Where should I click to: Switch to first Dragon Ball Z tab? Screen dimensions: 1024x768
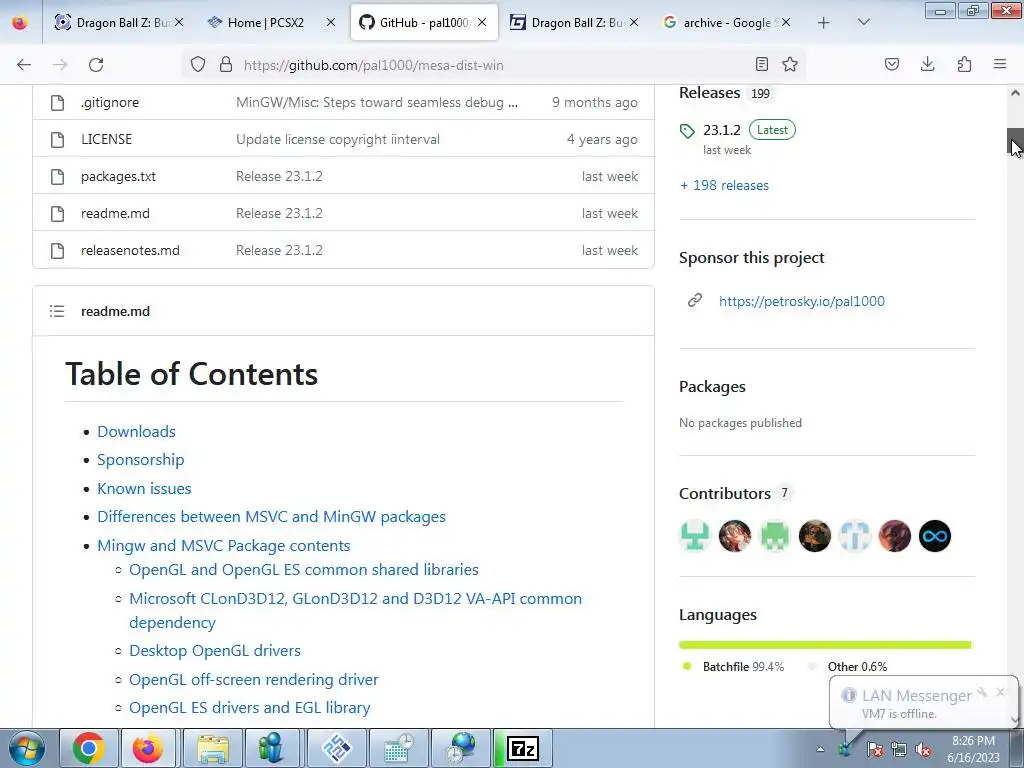coord(120,22)
